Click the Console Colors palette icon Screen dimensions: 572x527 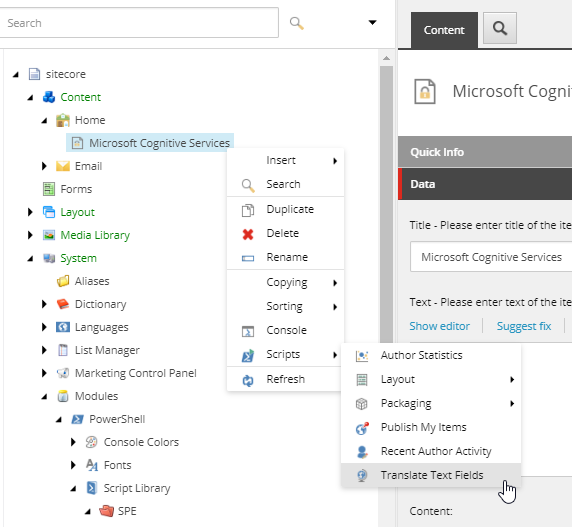(x=91, y=442)
